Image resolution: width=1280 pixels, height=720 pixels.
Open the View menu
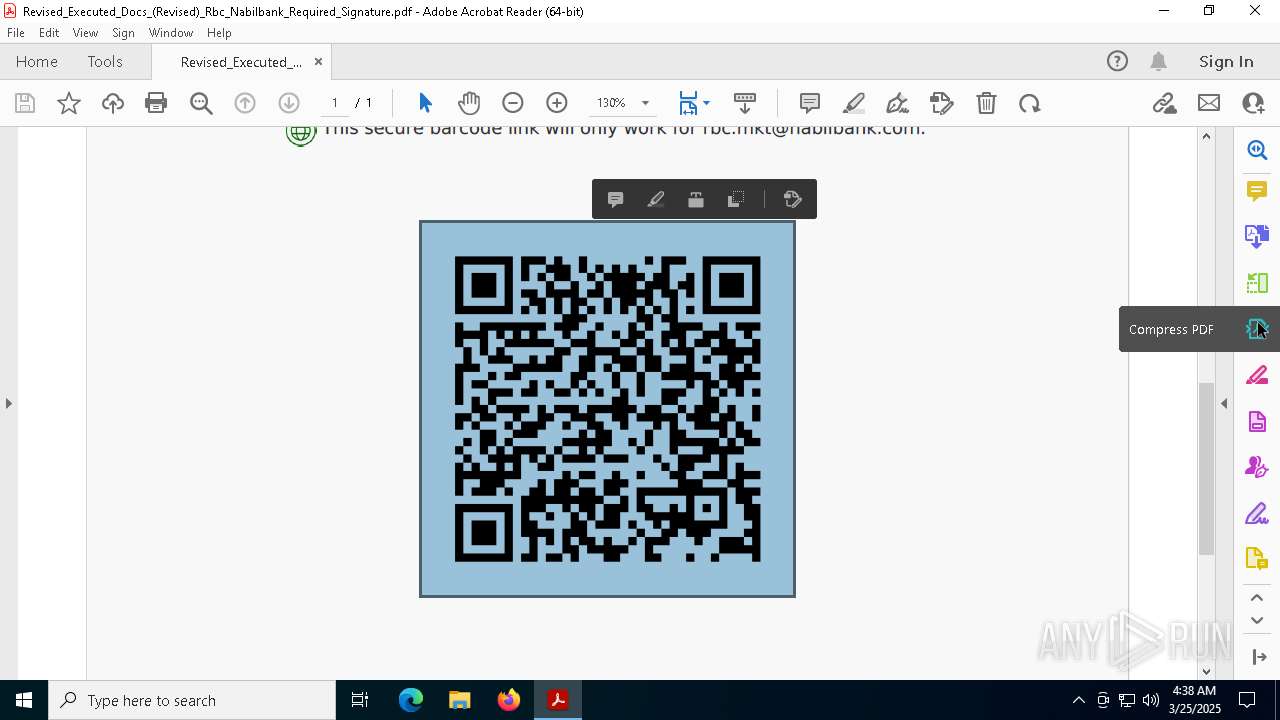coord(85,32)
